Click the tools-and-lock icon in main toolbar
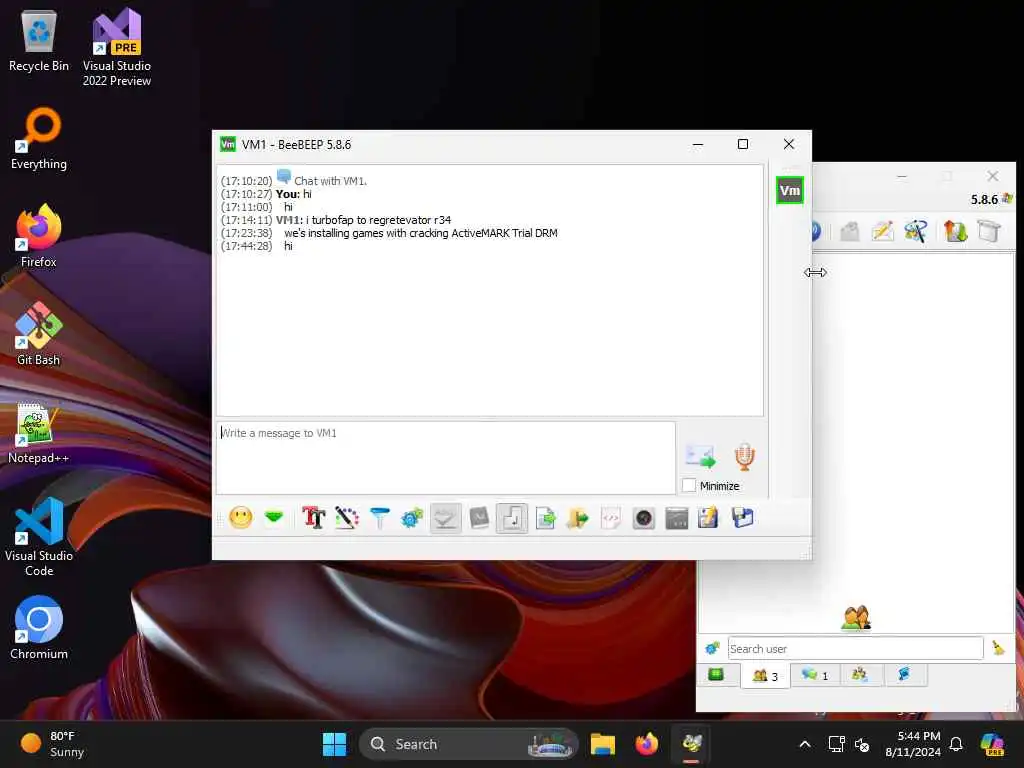Image resolution: width=1024 pixels, height=768 pixels. click(916, 231)
